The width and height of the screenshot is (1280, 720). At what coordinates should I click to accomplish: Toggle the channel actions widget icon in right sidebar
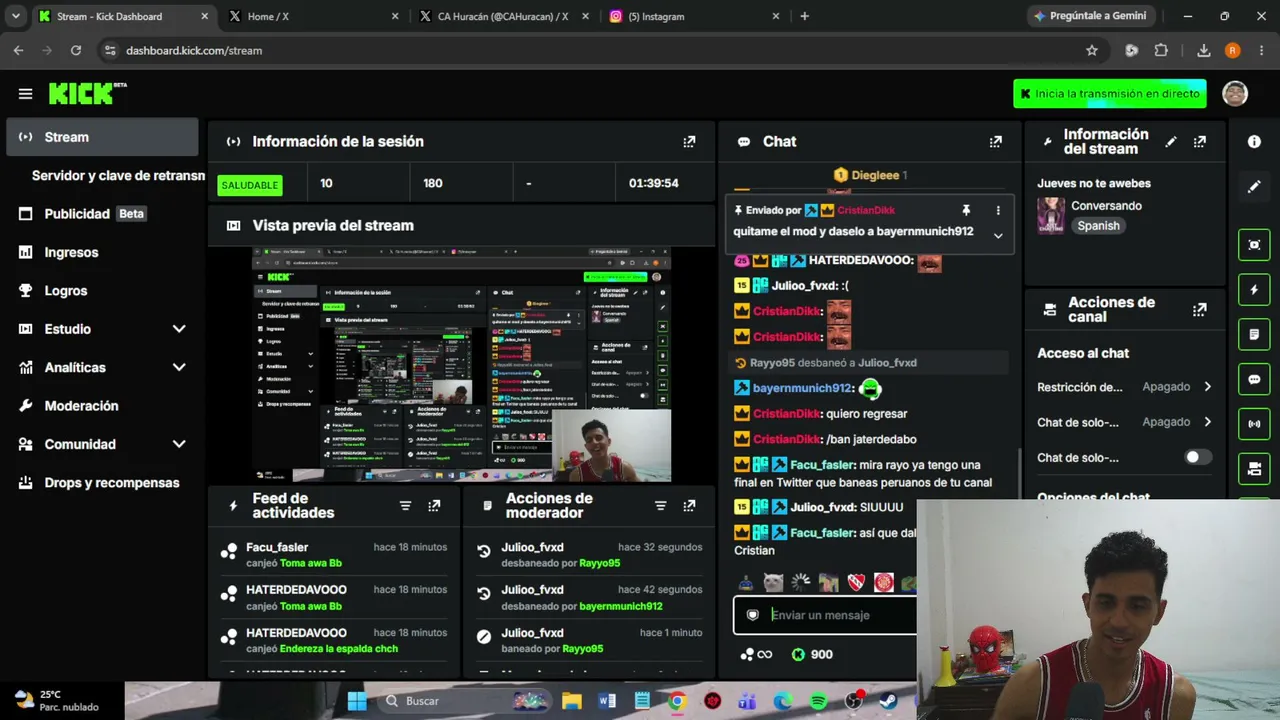1254,468
